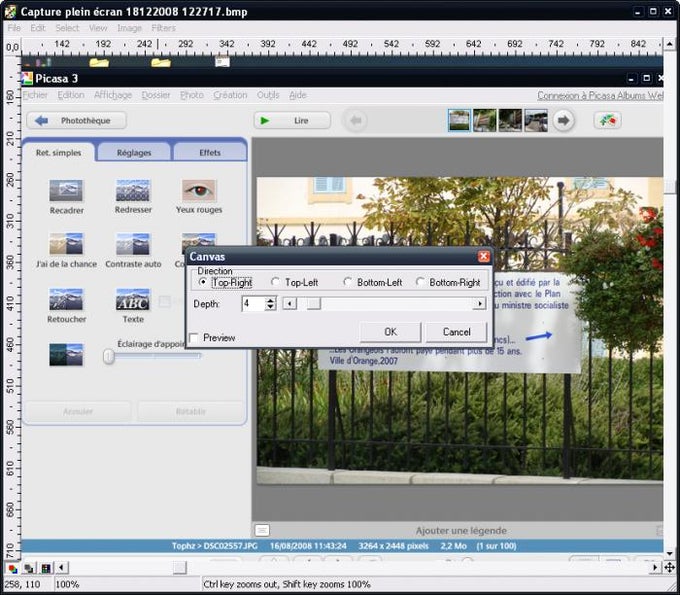Viewport: 680px width, 595px height.
Task: Click the Photothèque back button
Action: pos(76,121)
